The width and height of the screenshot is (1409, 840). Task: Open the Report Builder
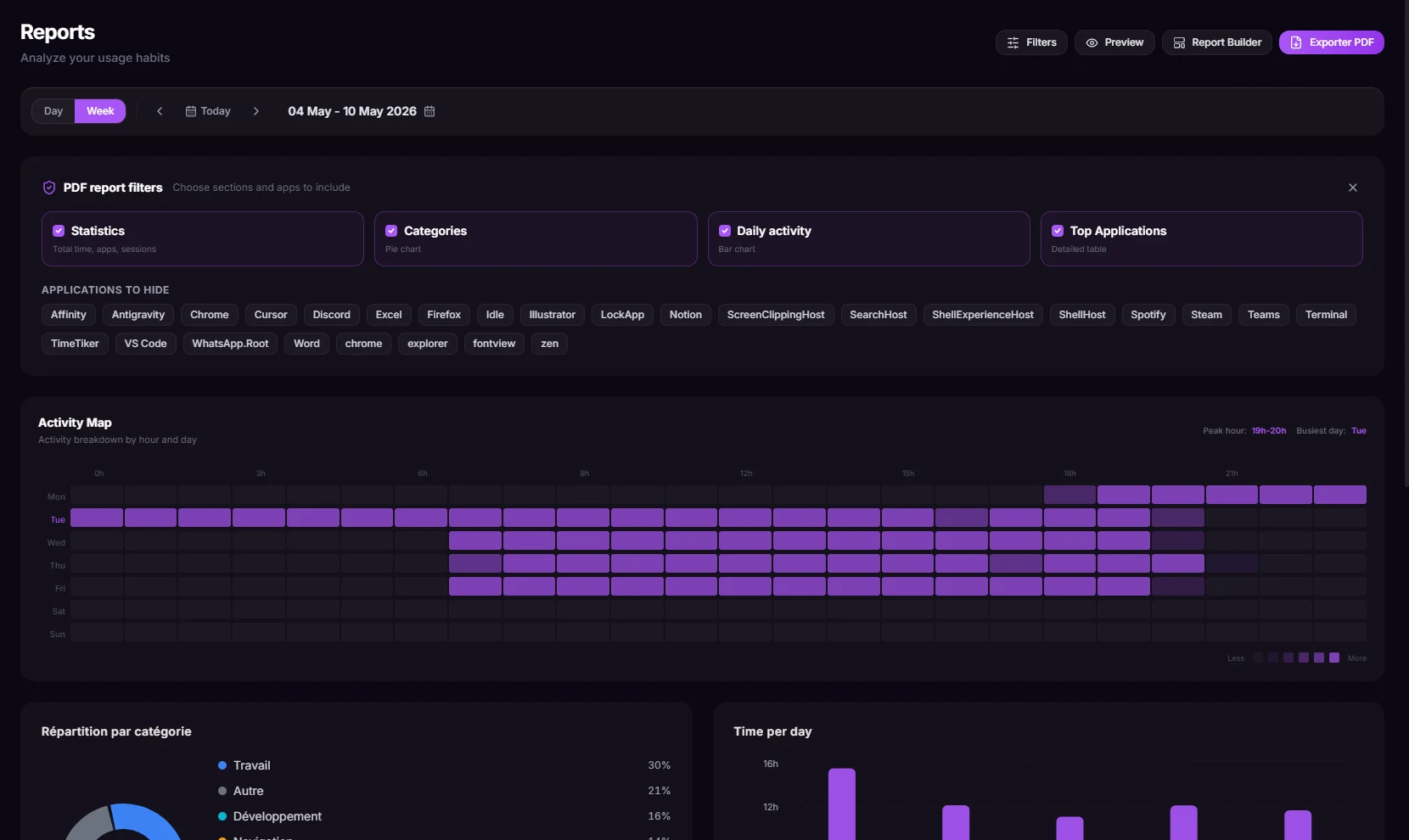click(1217, 42)
